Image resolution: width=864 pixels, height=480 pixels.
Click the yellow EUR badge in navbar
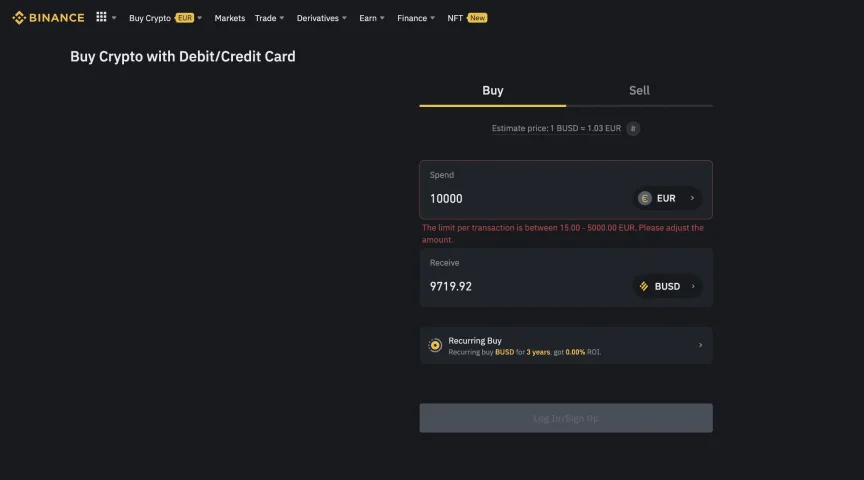click(185, 18)
